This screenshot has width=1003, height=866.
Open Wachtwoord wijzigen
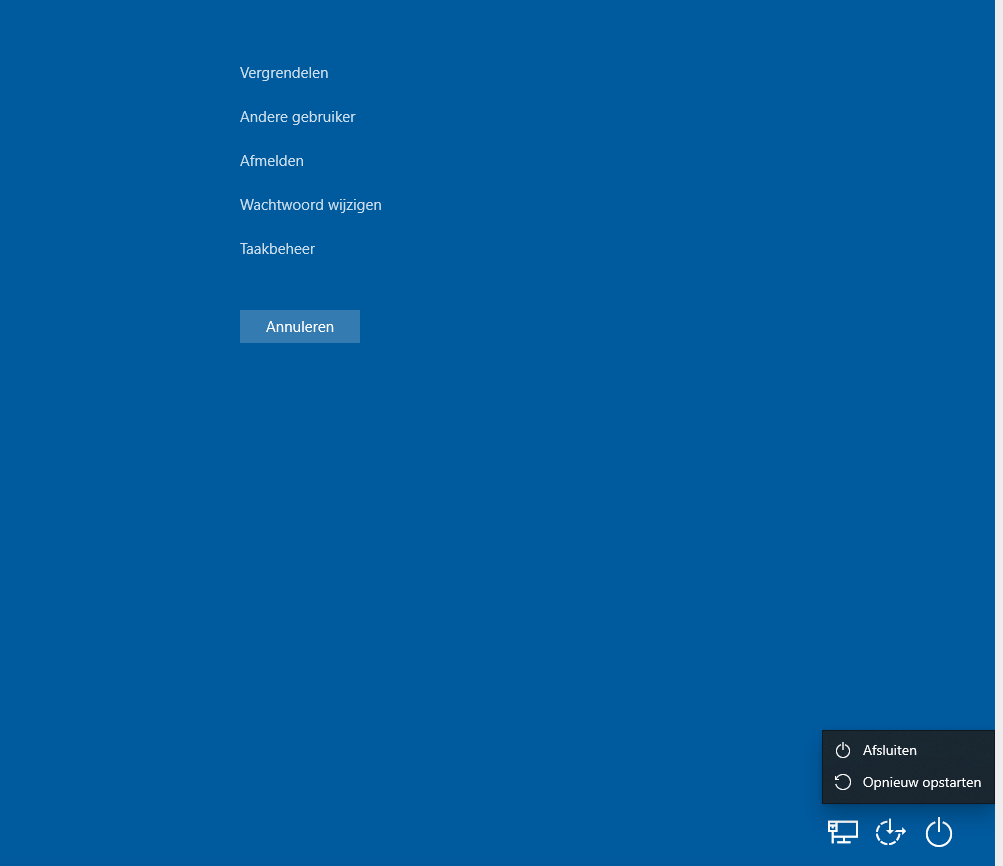[x=310, y=205]
